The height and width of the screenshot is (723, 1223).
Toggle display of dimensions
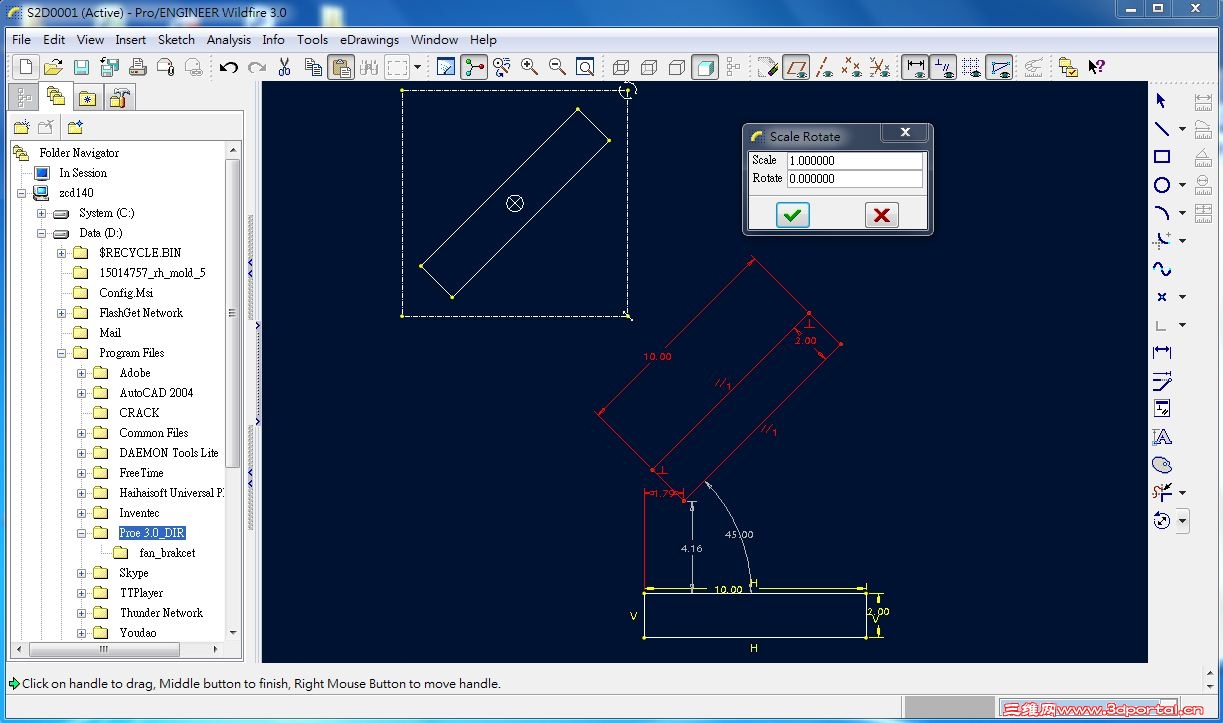[x=914, y=67]
